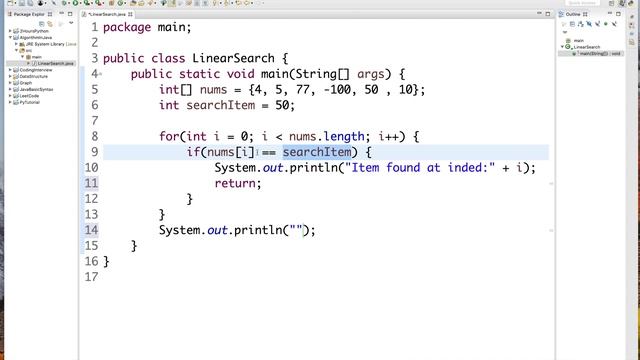Maximize the editor area
Image resolution: width=640 pixels, height=360 pixels.
[x=548, y=14]
